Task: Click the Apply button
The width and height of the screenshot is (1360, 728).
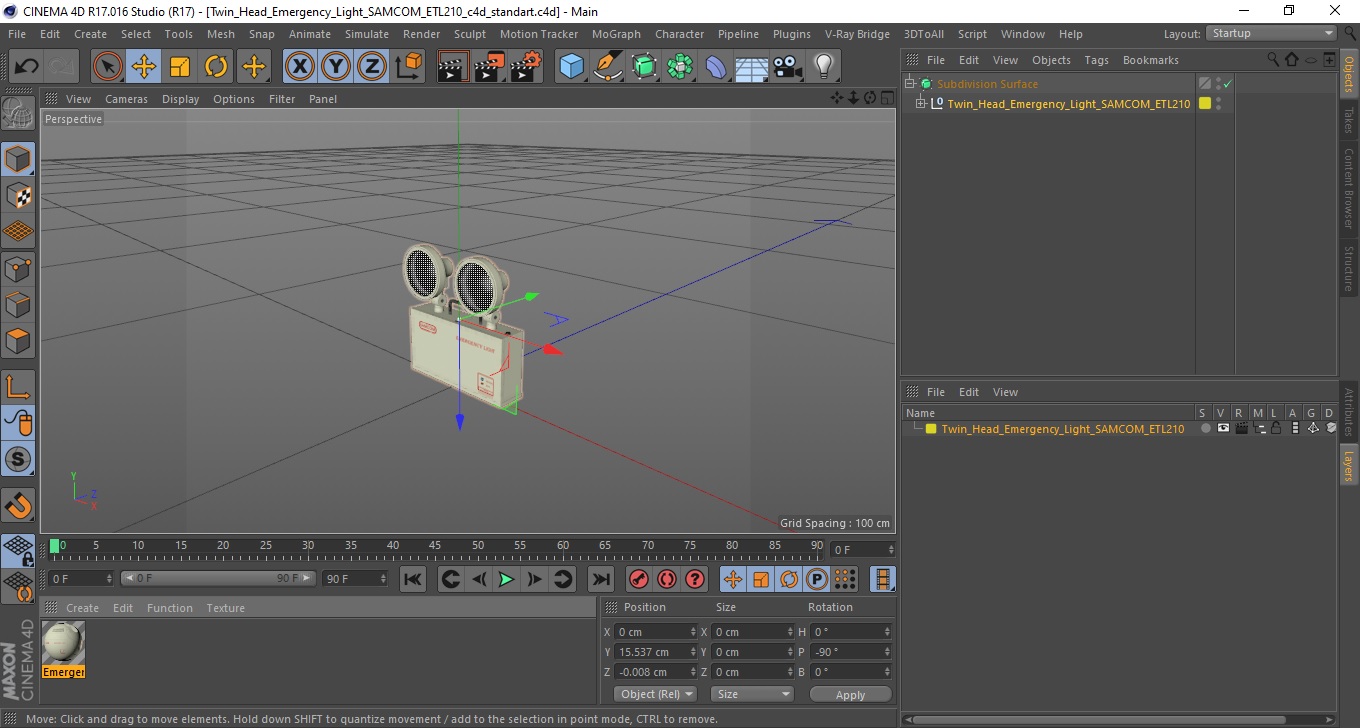Action: click(x=850, y=694)
